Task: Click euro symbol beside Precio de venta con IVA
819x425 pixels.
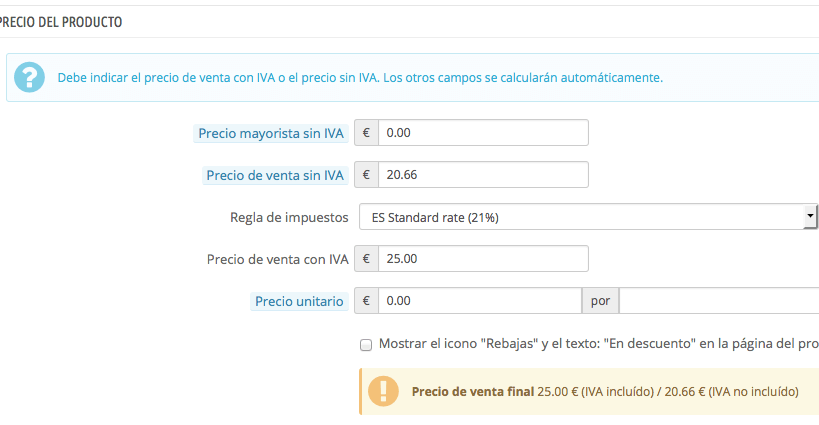Action: coord(366,258)
